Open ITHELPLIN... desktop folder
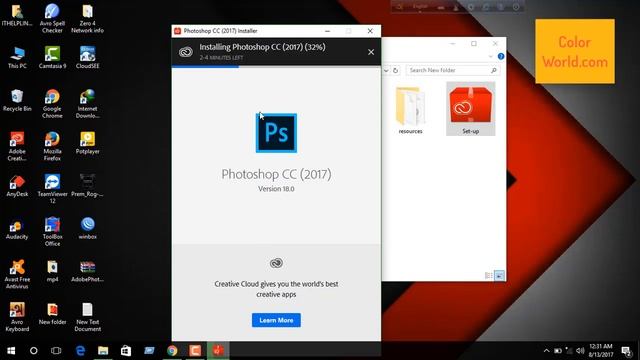 [x=17, y=15]
